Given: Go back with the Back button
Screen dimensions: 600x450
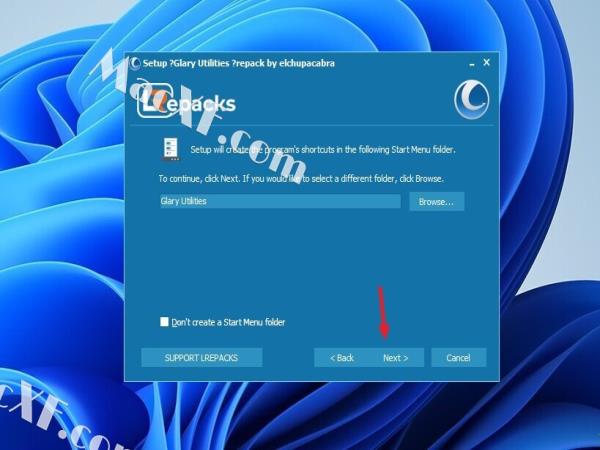Looking at the screenshot, I should [342, 358].
